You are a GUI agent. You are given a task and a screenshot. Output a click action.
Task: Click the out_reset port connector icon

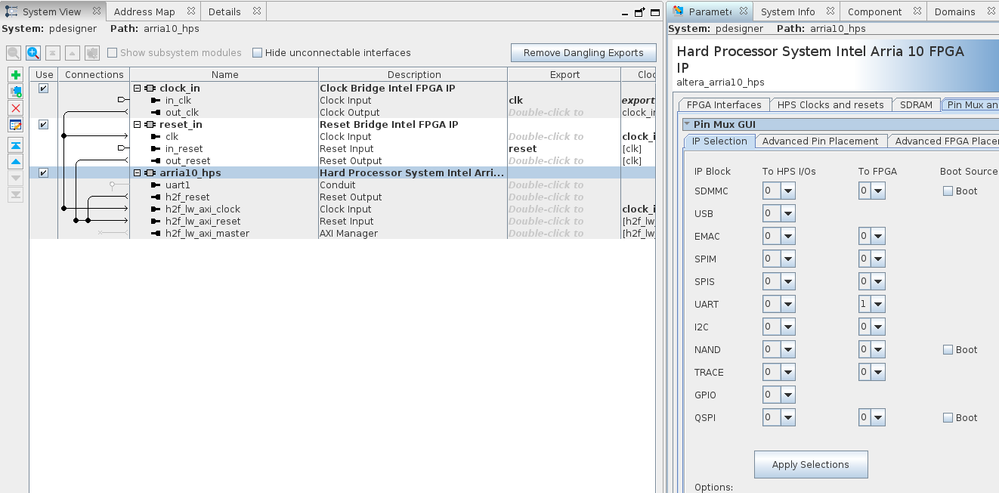pos(155,161)
